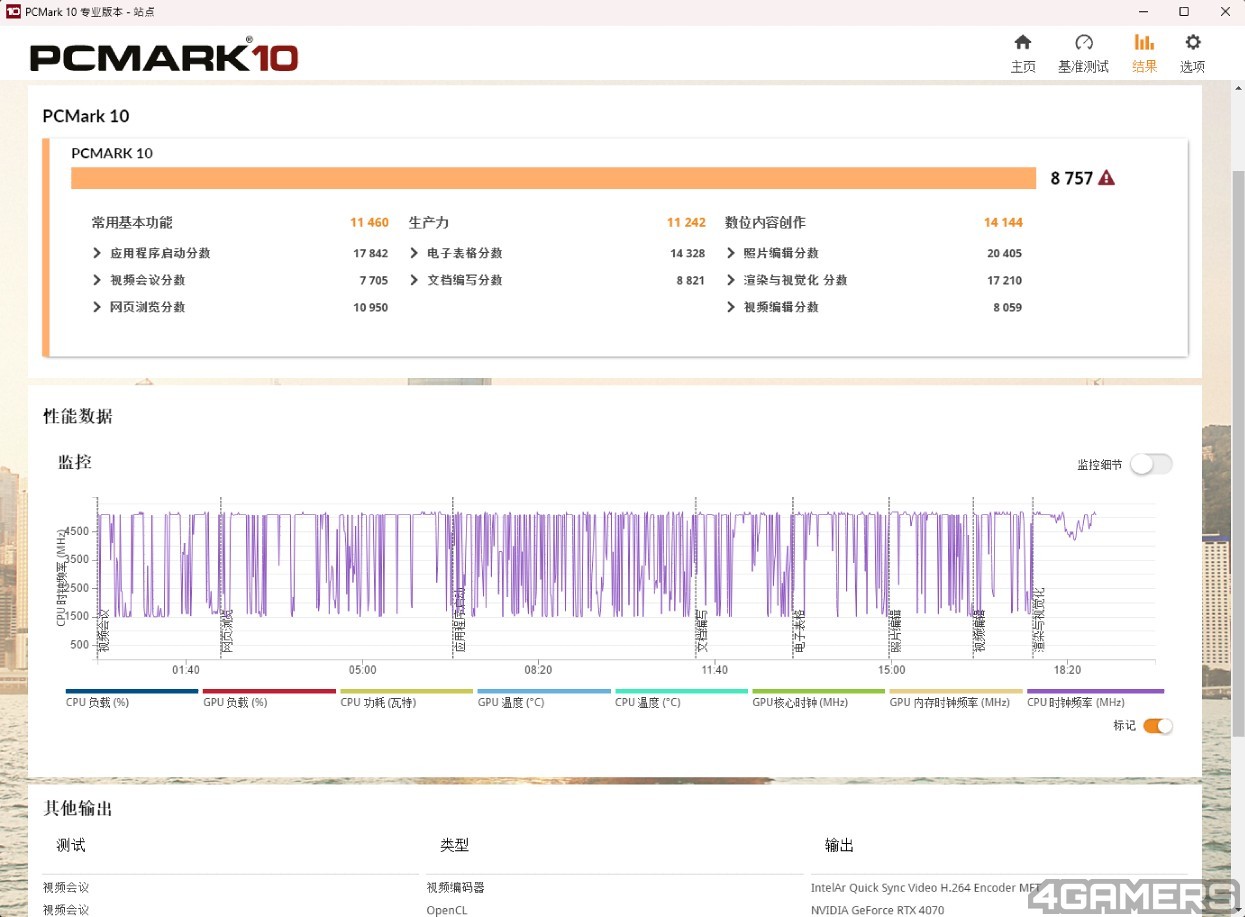This screenshot has width=1245, height=917.
Task: Click the 文档编写 marker on the chart
Action: tap(702, 632)
